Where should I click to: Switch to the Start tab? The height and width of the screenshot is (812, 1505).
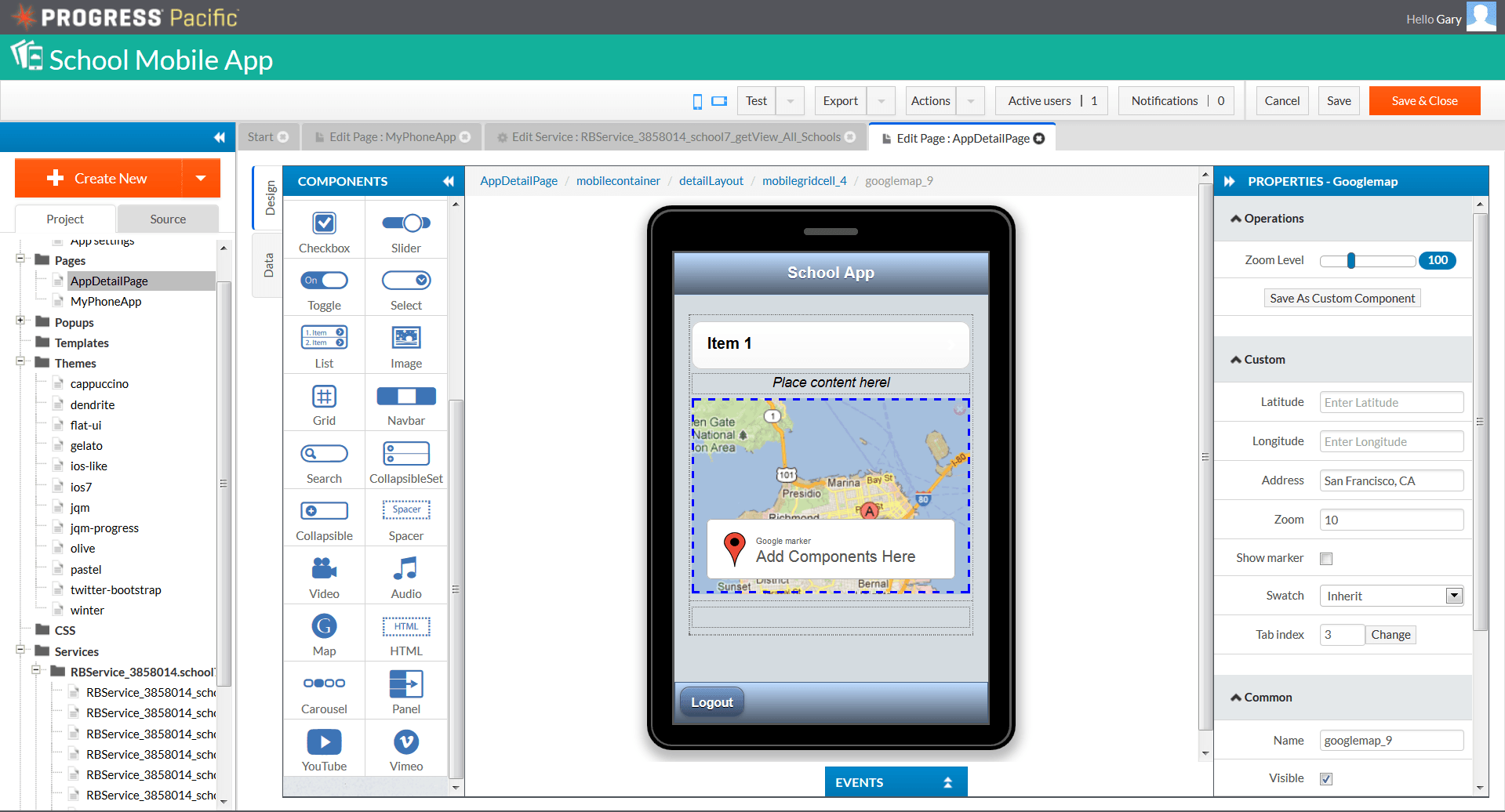pyautogui.click(x=267, y=137)
